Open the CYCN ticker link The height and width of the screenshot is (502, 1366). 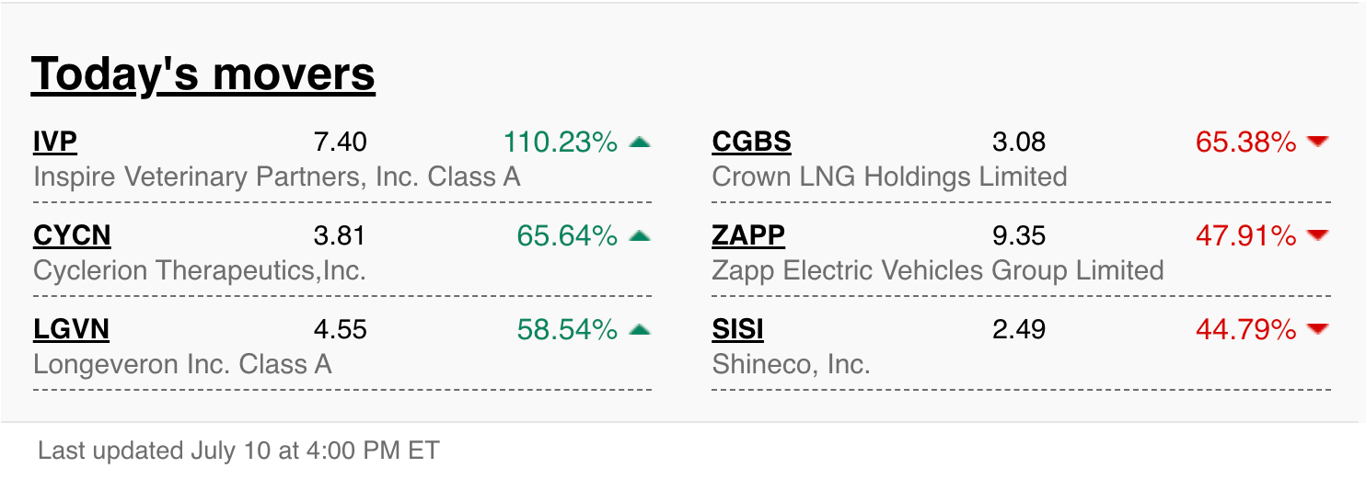pyautogui.click(x=72, y=236)
